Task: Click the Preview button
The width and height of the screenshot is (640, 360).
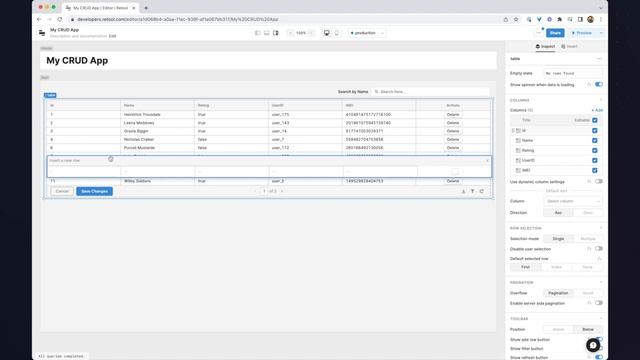Action: [x=582, y=33]
